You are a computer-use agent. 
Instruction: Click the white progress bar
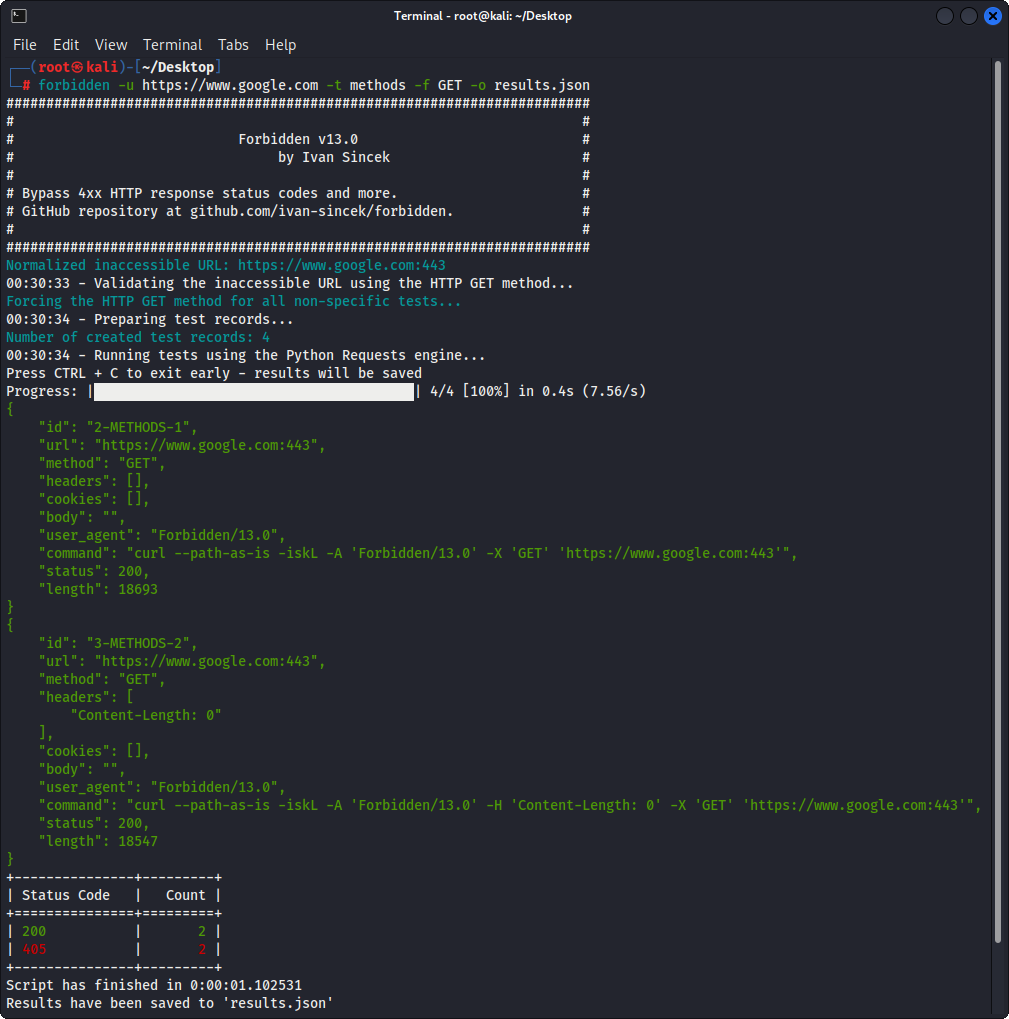pyautogui.click(x=254, y=391)
